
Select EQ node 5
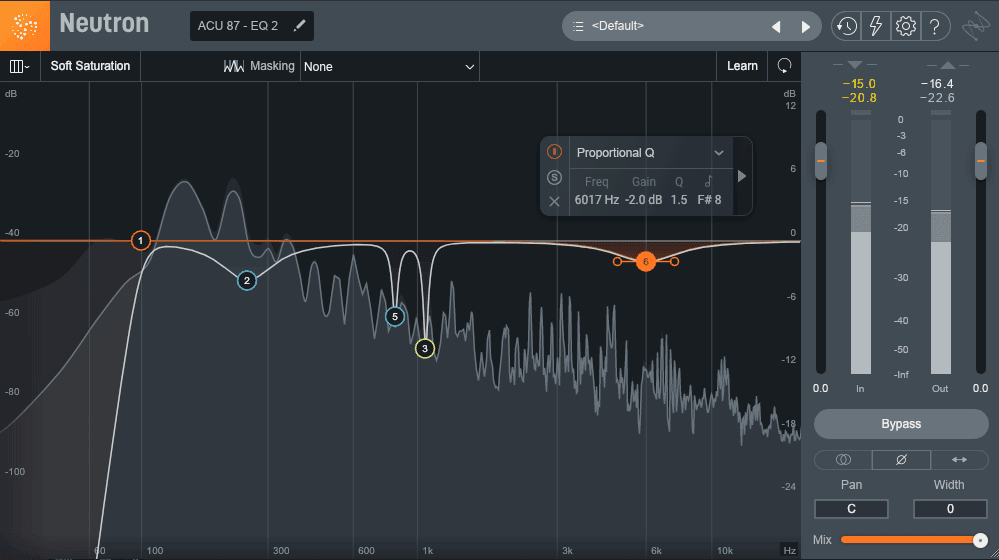[x=394, y=316]
